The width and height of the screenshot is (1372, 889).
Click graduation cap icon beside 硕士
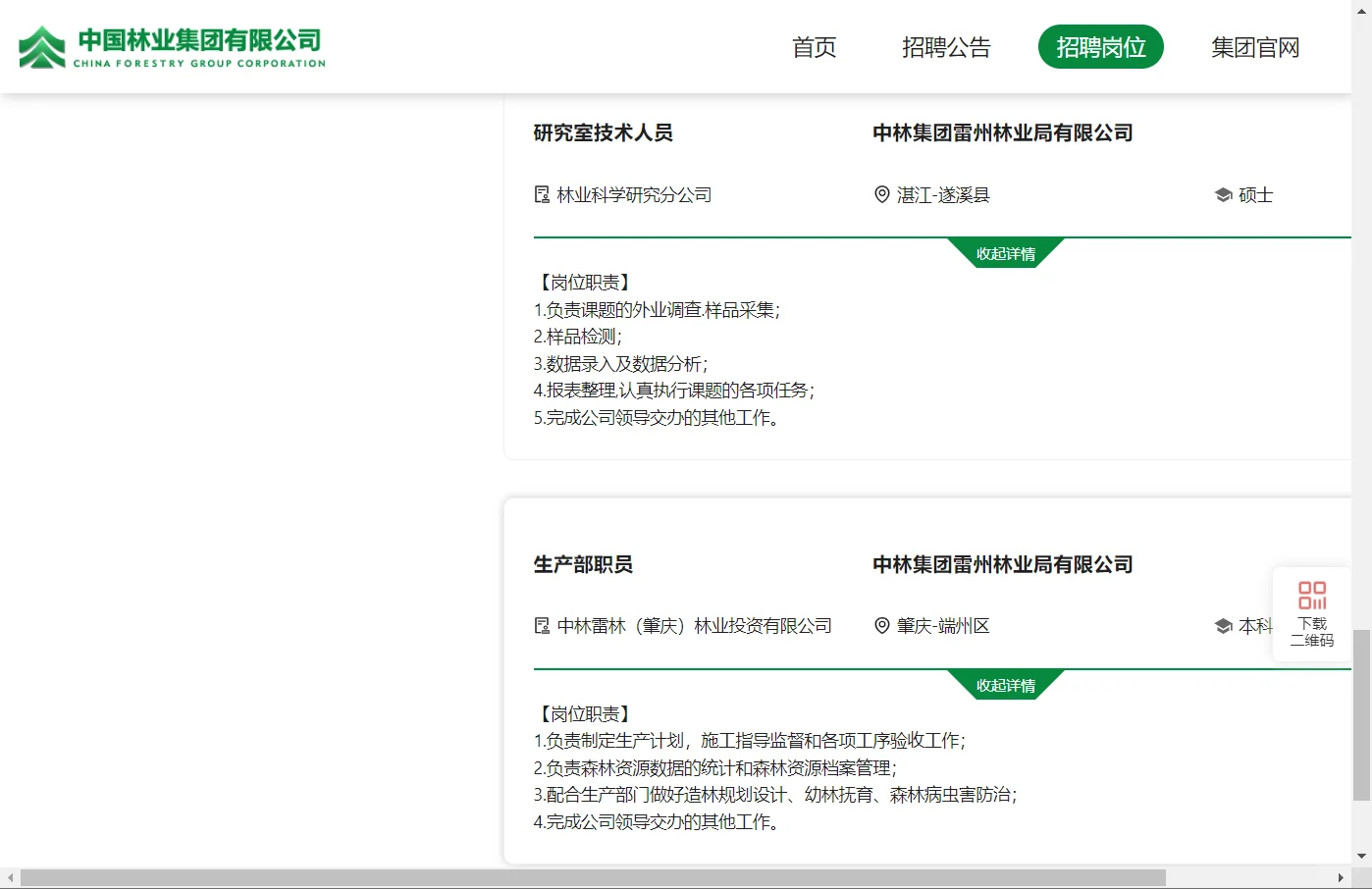pos(1223,195)
